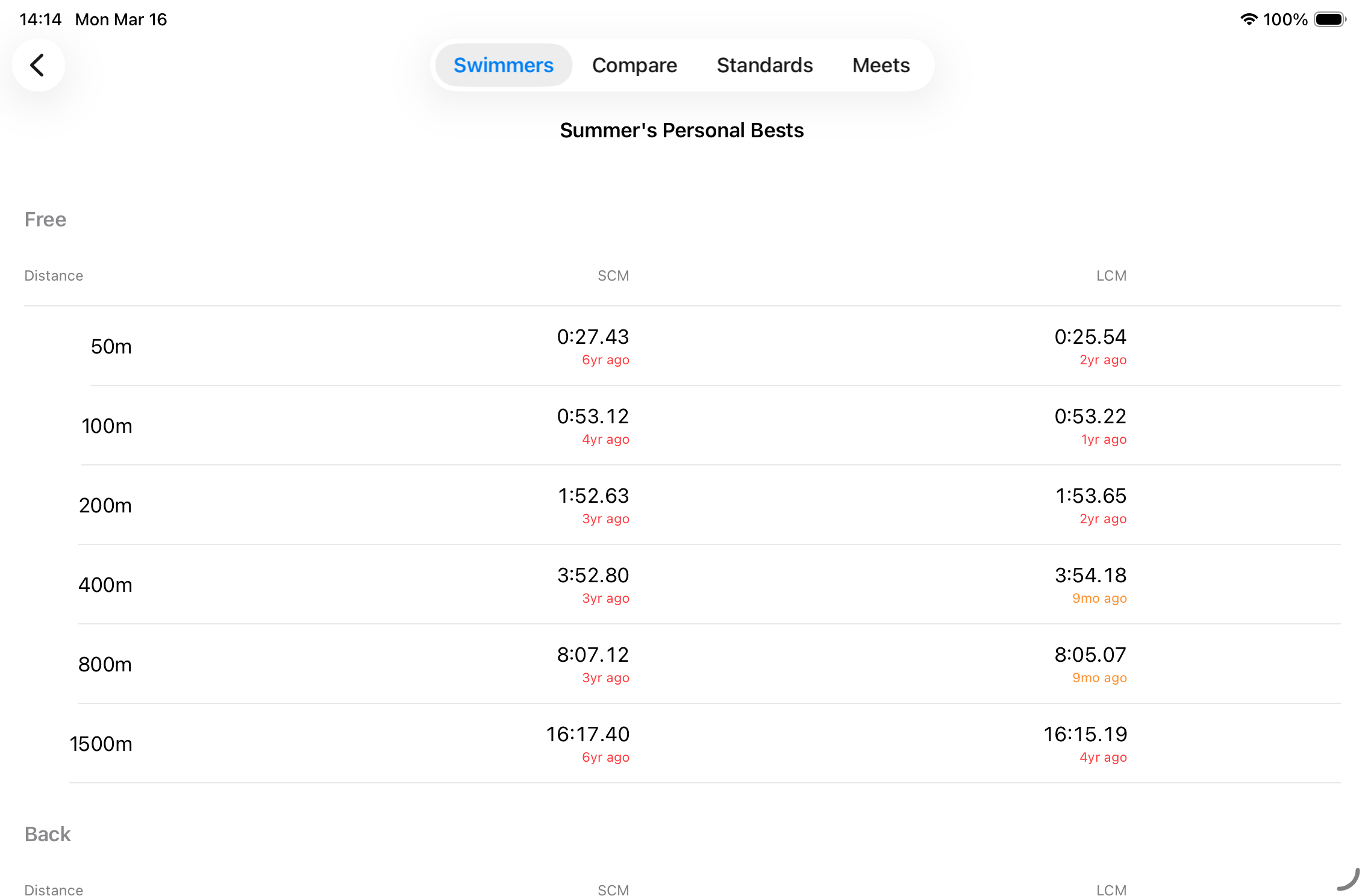1365x896 pixels.
Task: Tap the Free stroke section header
Action: click(45, 219)
